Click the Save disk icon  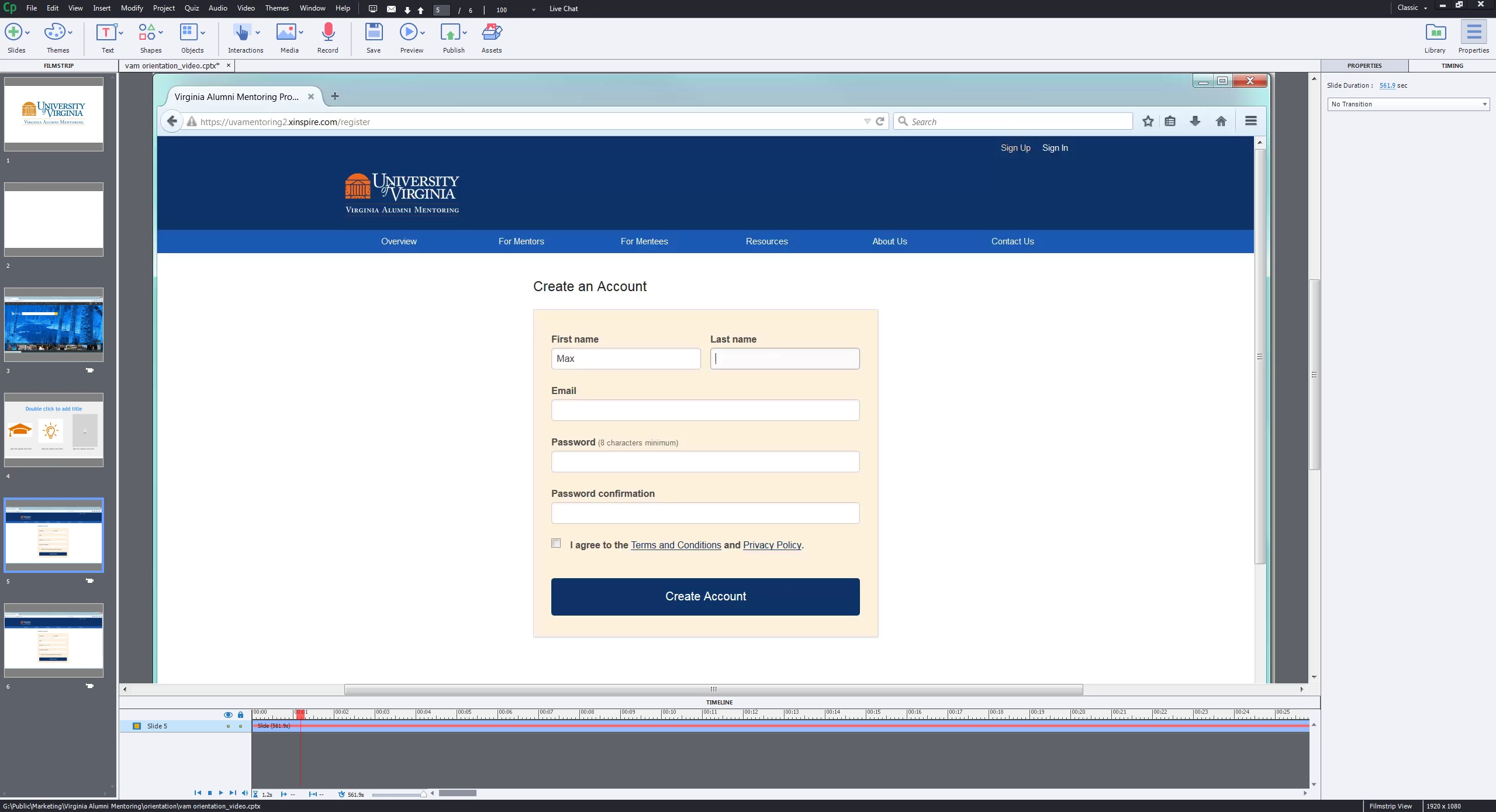pos(374,33)
